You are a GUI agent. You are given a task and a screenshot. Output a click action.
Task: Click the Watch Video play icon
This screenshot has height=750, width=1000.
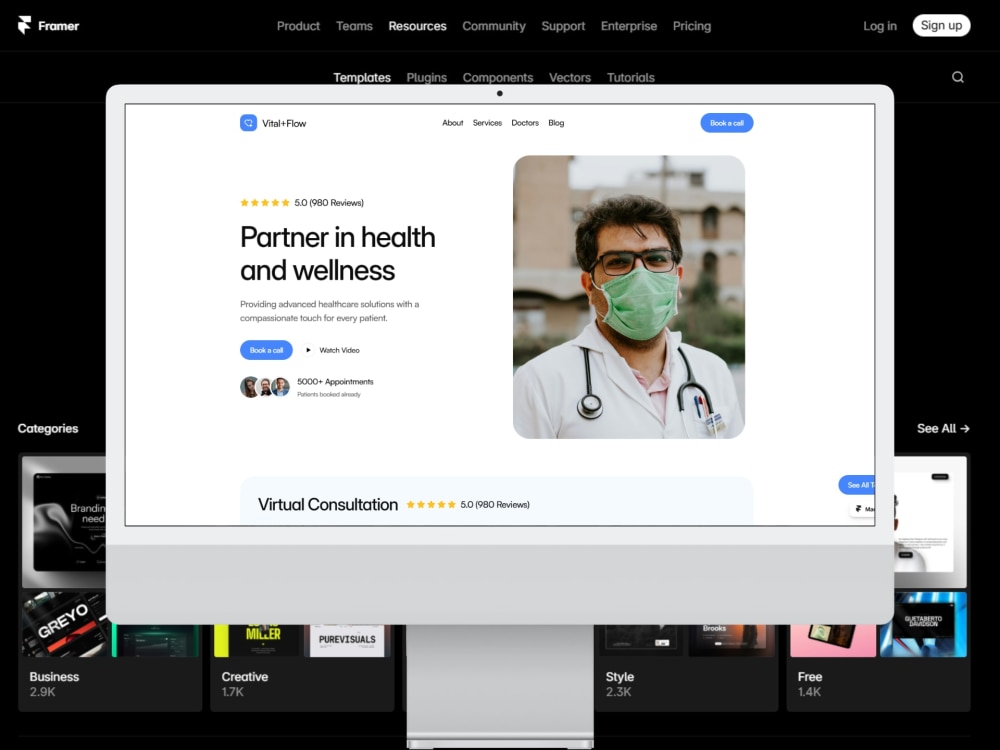[308, 349]
